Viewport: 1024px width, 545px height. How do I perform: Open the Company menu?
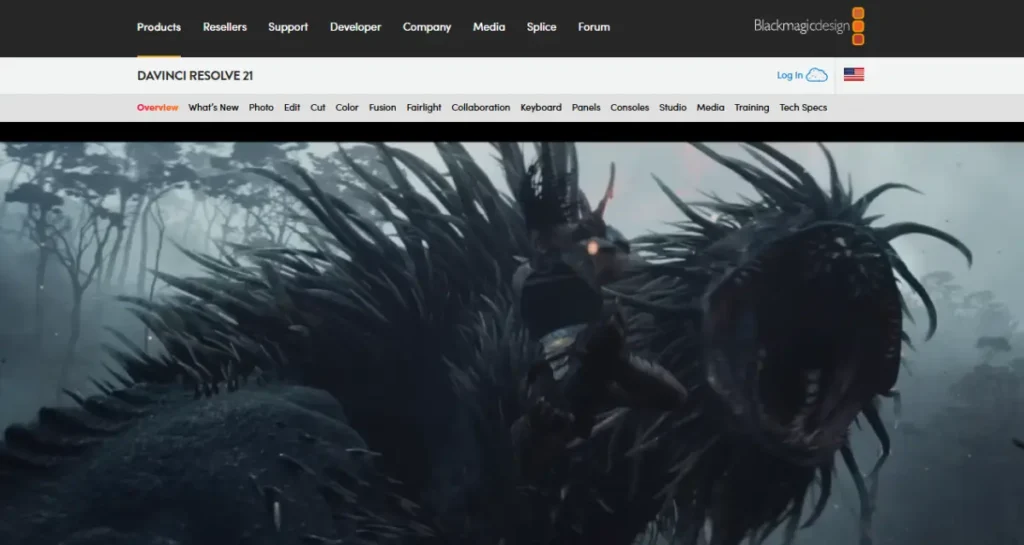coord(427,27)
